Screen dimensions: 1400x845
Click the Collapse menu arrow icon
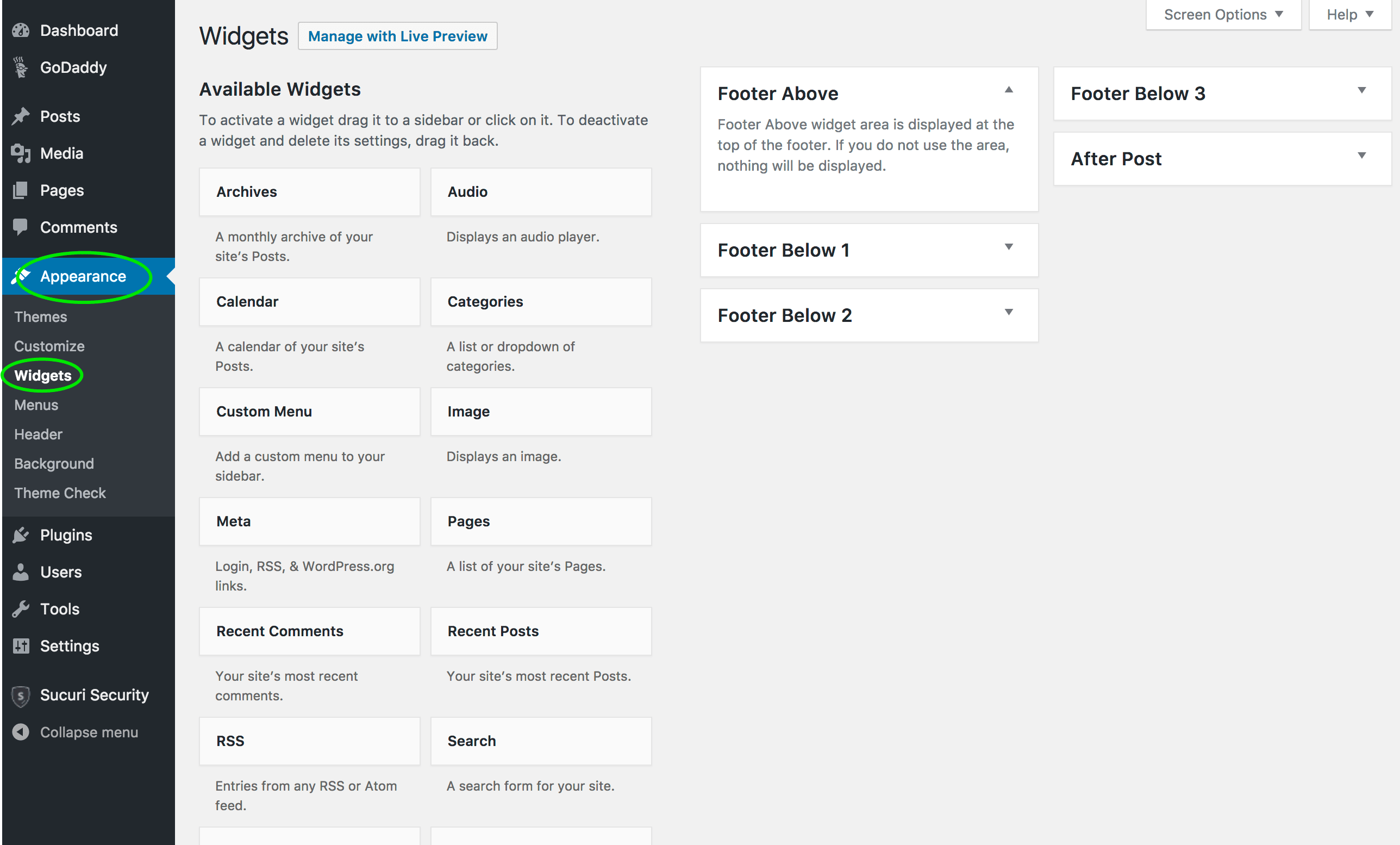coord(21,732)
